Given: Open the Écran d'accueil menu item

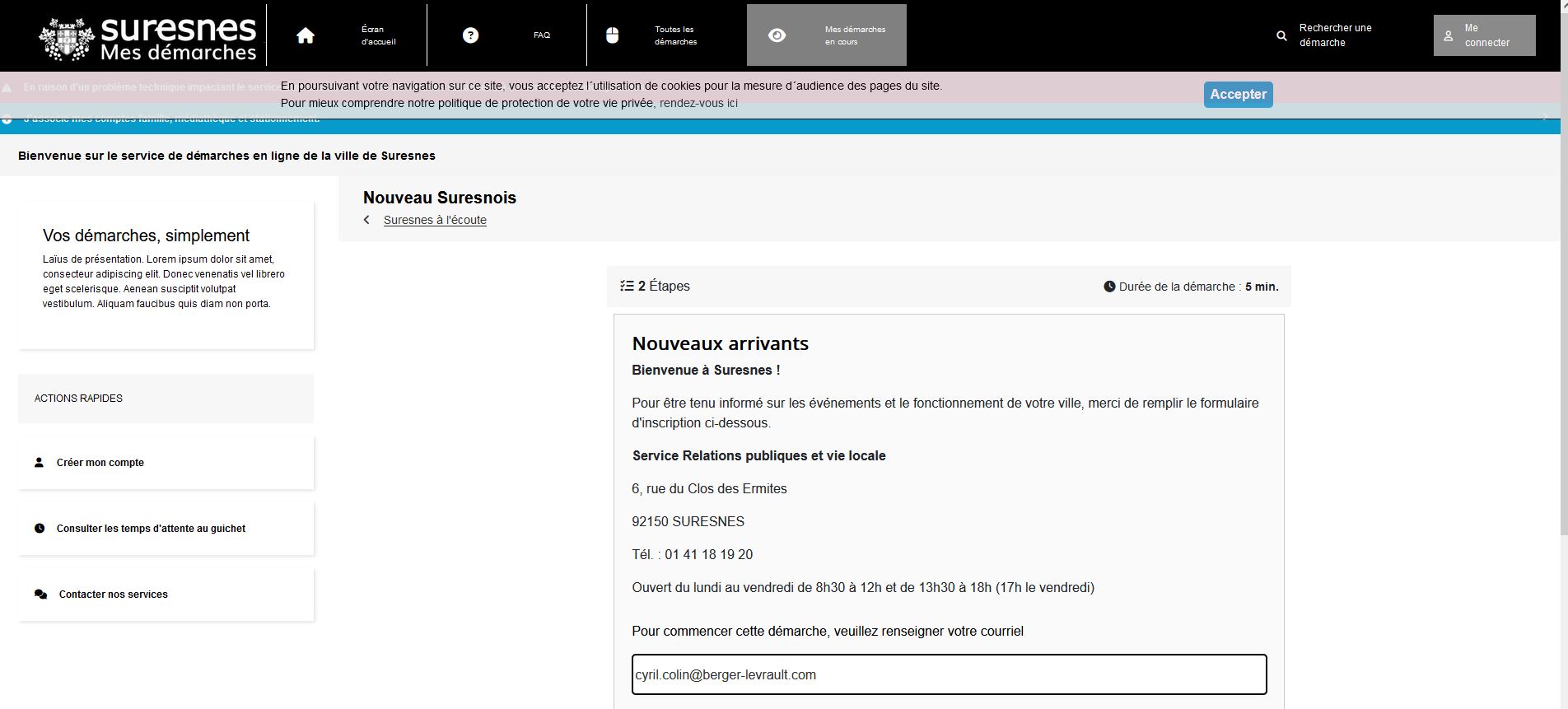Looking at the screenshot, I should (379, 35).
